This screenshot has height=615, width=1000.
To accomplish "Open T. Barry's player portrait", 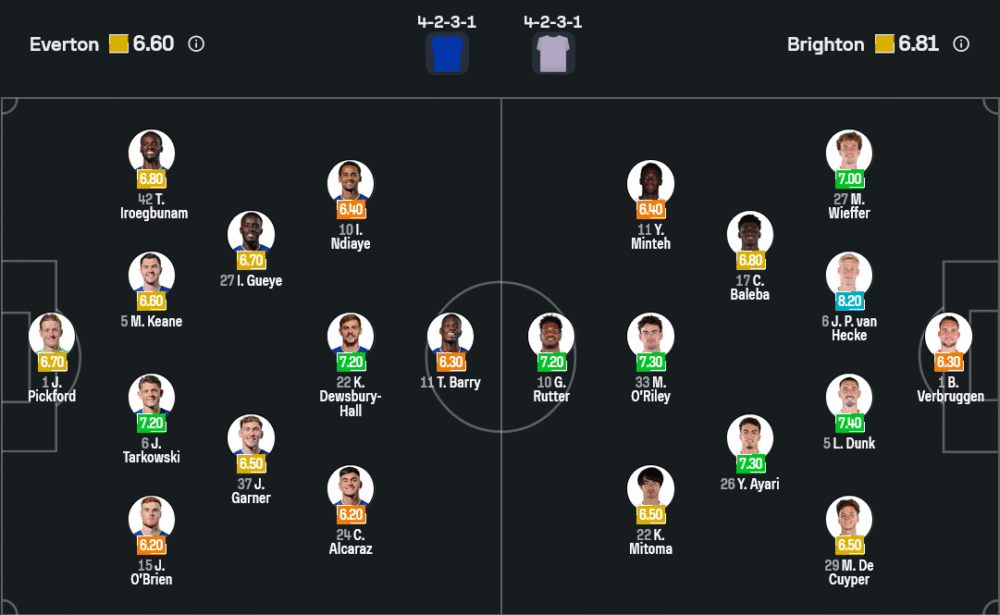I will 450,335.
